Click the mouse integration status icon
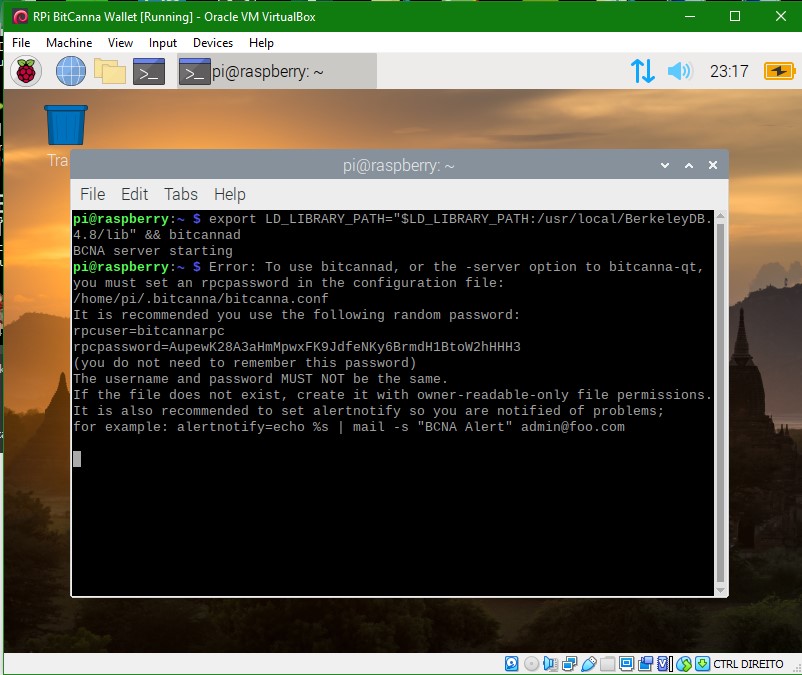The image size is (802, 675). [684, 664]
